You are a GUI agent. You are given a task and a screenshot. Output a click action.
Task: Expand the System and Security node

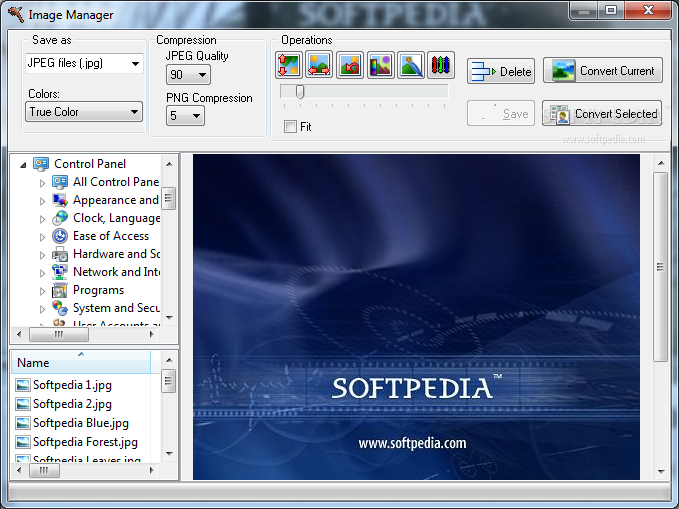point(42,309)
